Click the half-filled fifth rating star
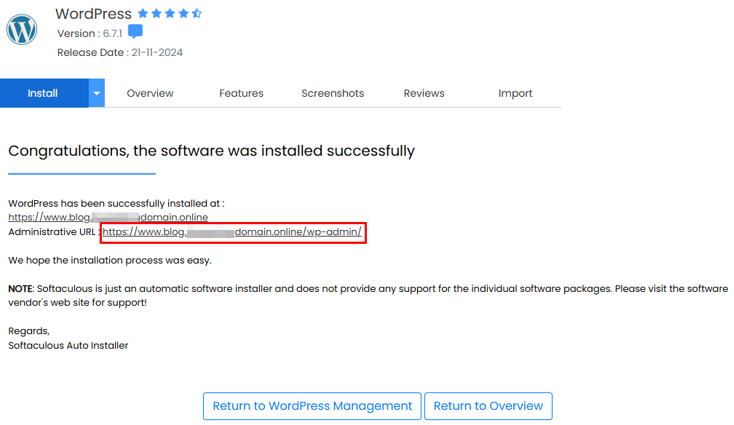The height and width of the screenshot is (425, 734). (x=197, y=14)
